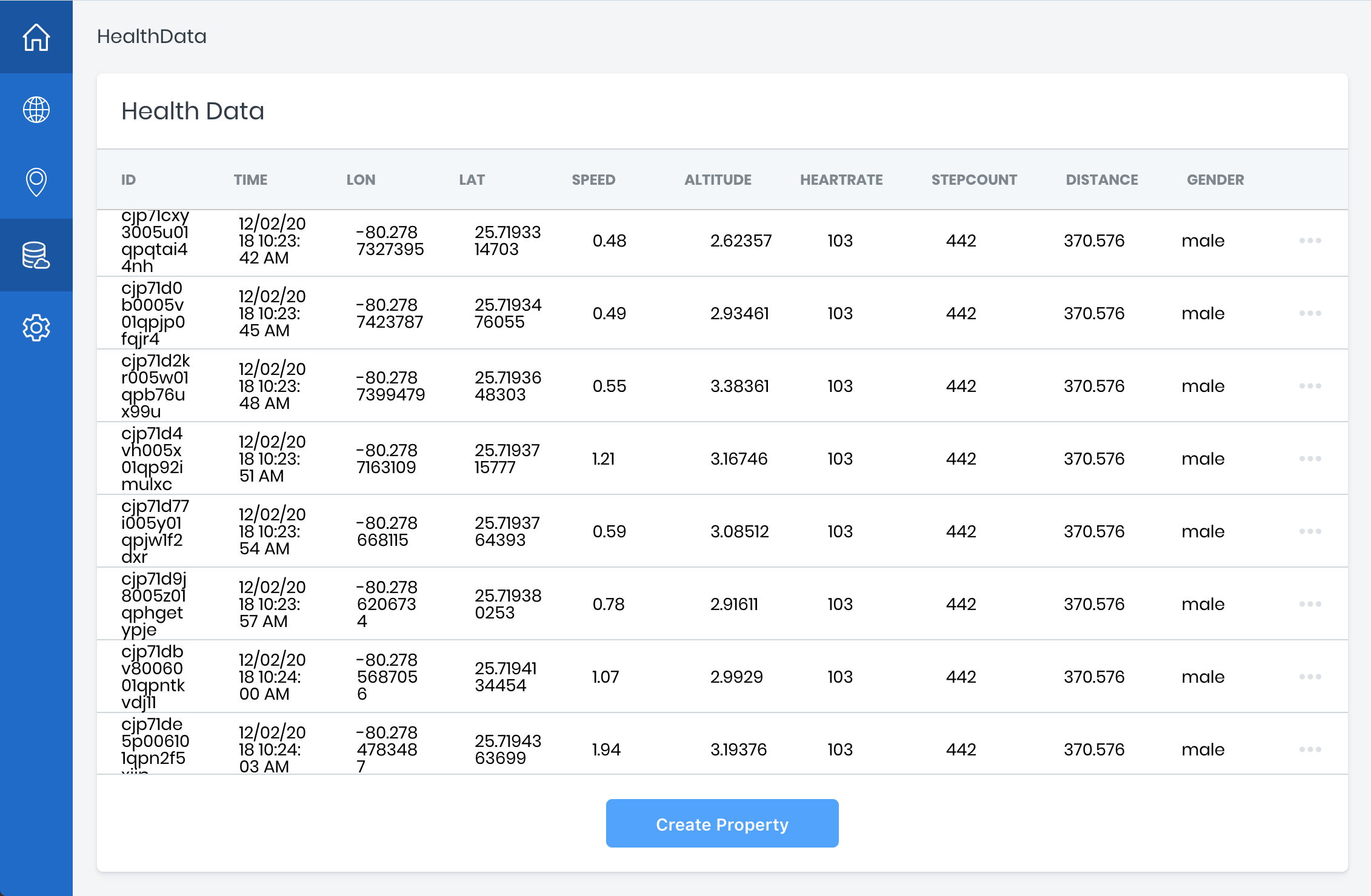Image resolution: width=1371 pixels, height=896 pixels.
Task: Open row options for 10:23:42 AM entry
Action: click(x=1310, y=241)
